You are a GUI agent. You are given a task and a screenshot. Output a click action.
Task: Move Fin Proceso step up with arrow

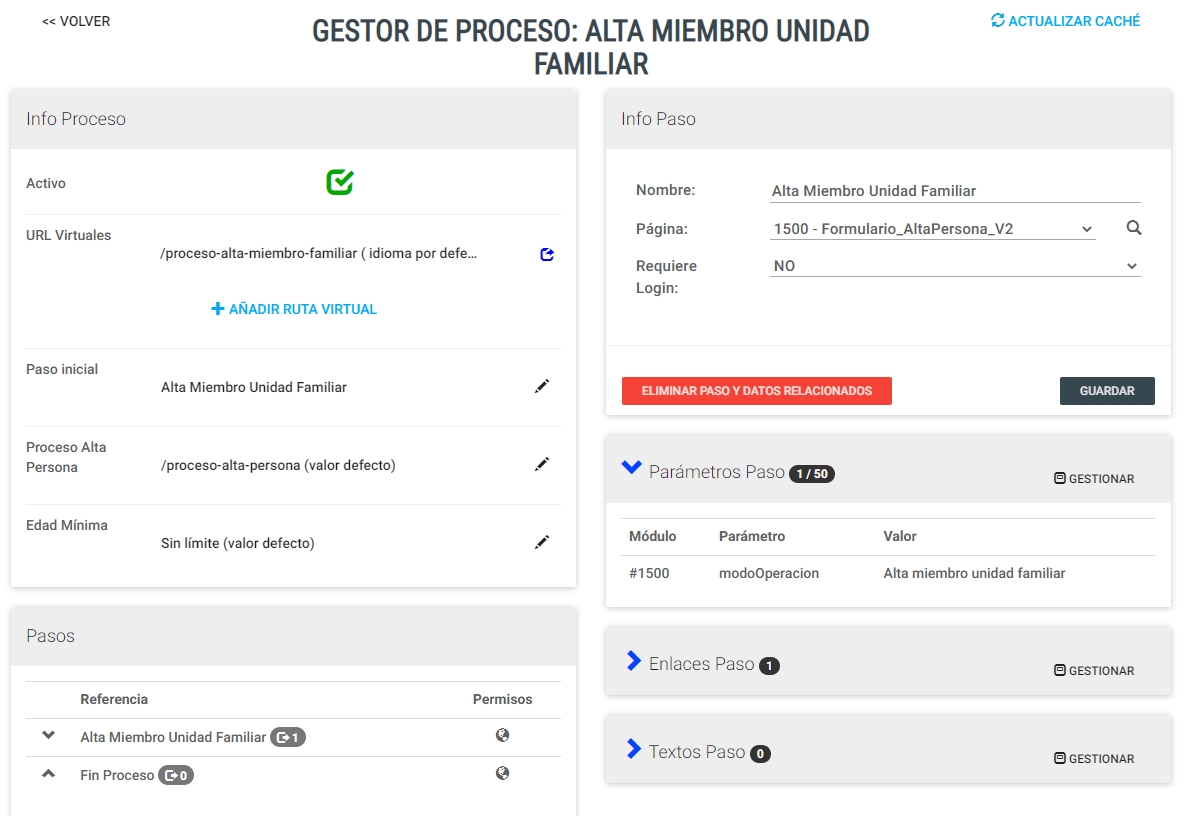coord(48,773)
